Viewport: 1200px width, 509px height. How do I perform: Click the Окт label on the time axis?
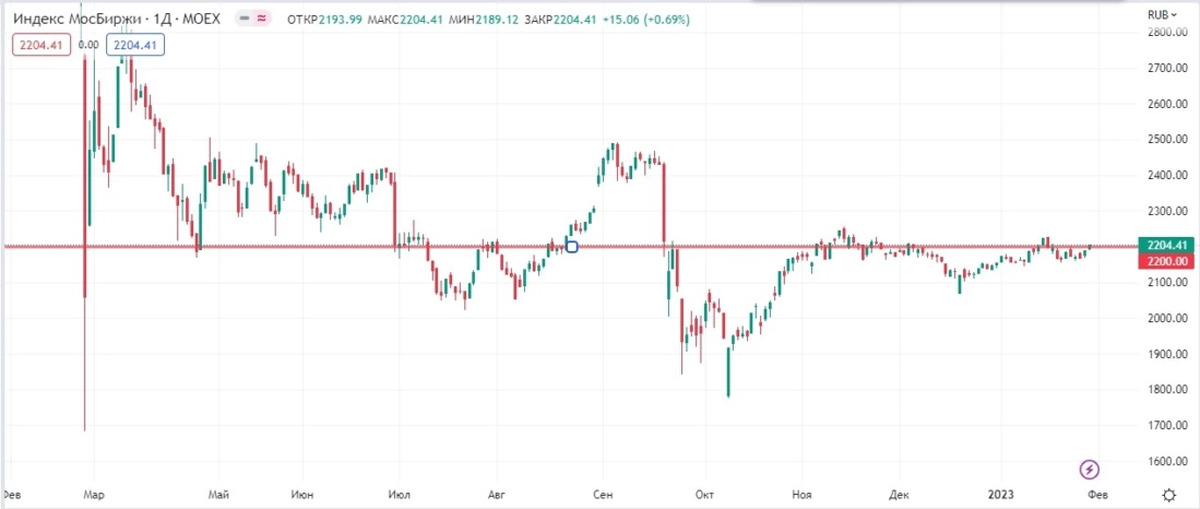point(706,494)
